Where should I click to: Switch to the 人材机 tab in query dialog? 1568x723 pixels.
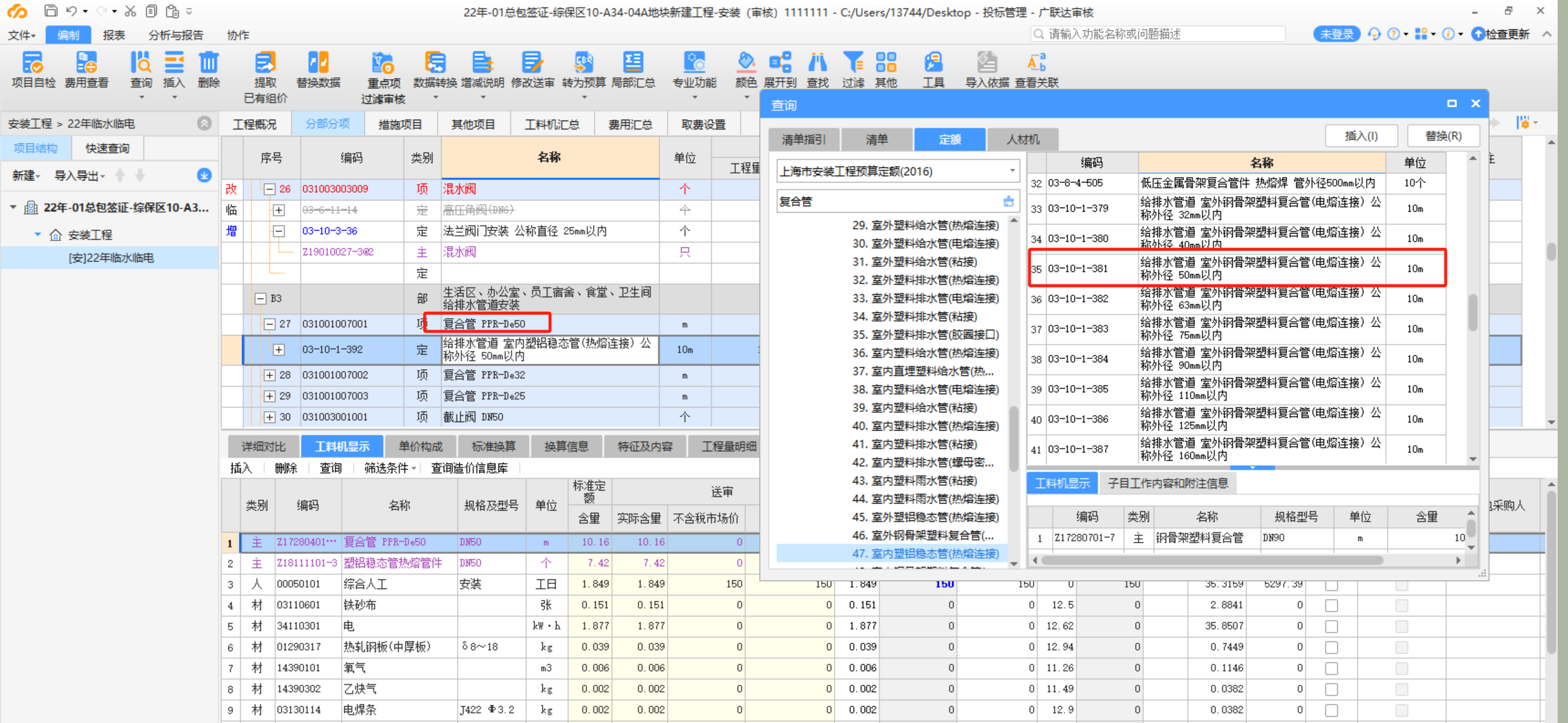click(x=1023, y=139)
